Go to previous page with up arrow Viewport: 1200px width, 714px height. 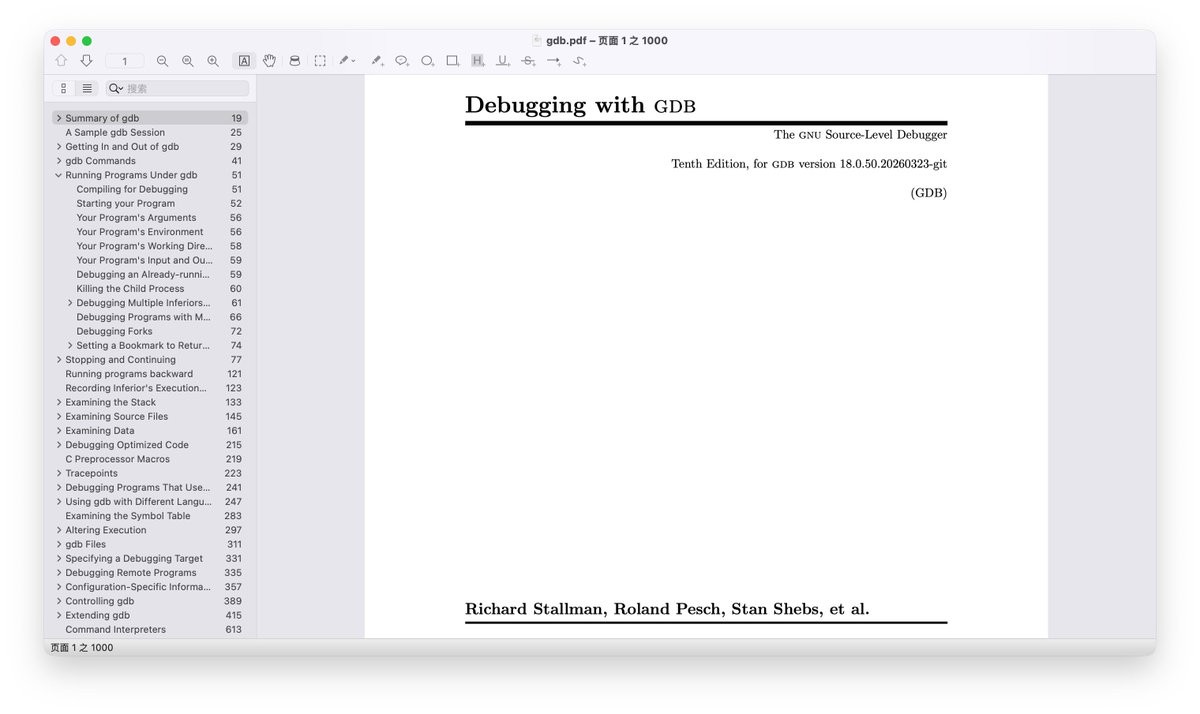tap(61, 61)
